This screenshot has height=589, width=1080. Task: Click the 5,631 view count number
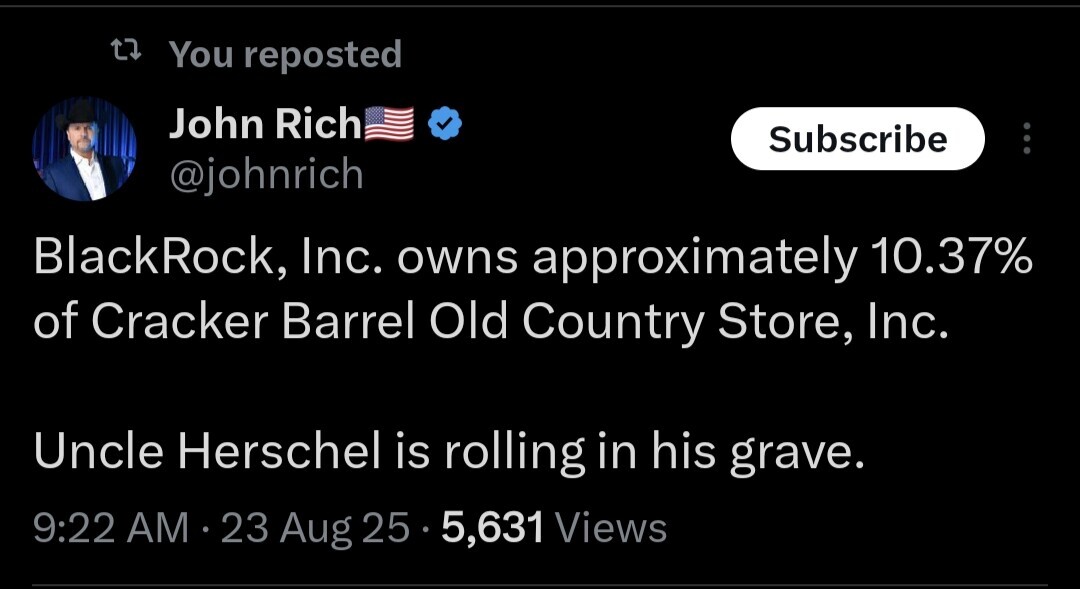(x=492, y=527)
